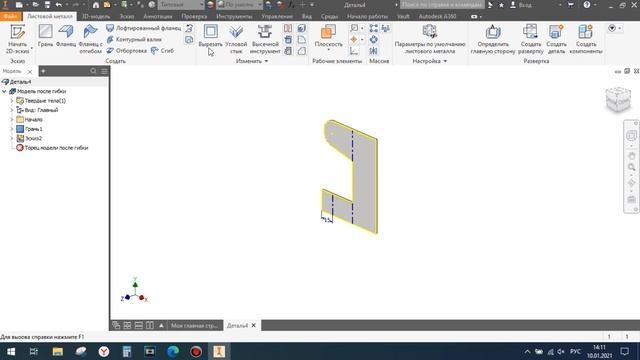Image resolution: width=640 pixels, height=360 pixels.
Task: Expand the Начало folder node
Action: (12, 120)
